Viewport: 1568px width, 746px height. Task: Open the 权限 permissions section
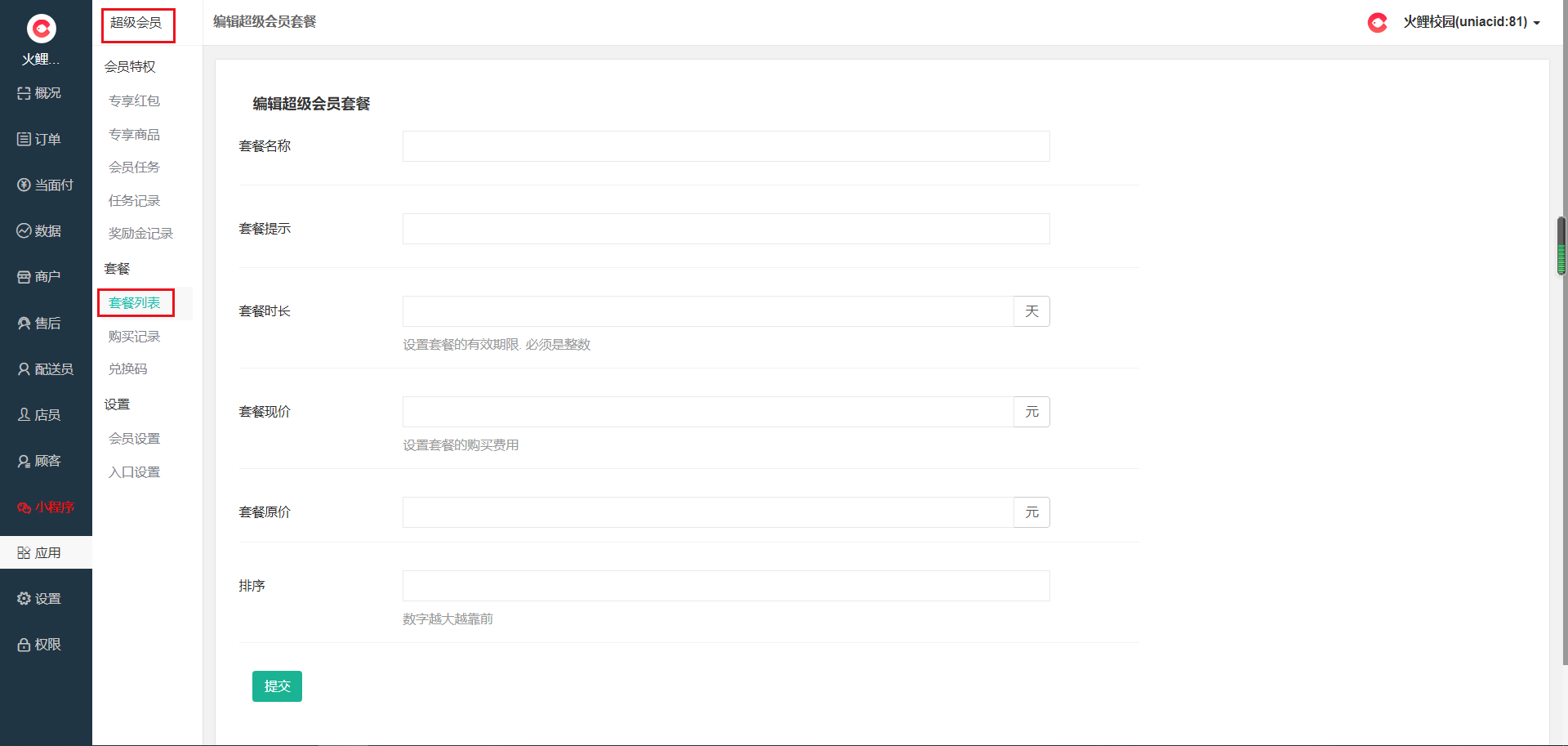[x=39, y=644]
